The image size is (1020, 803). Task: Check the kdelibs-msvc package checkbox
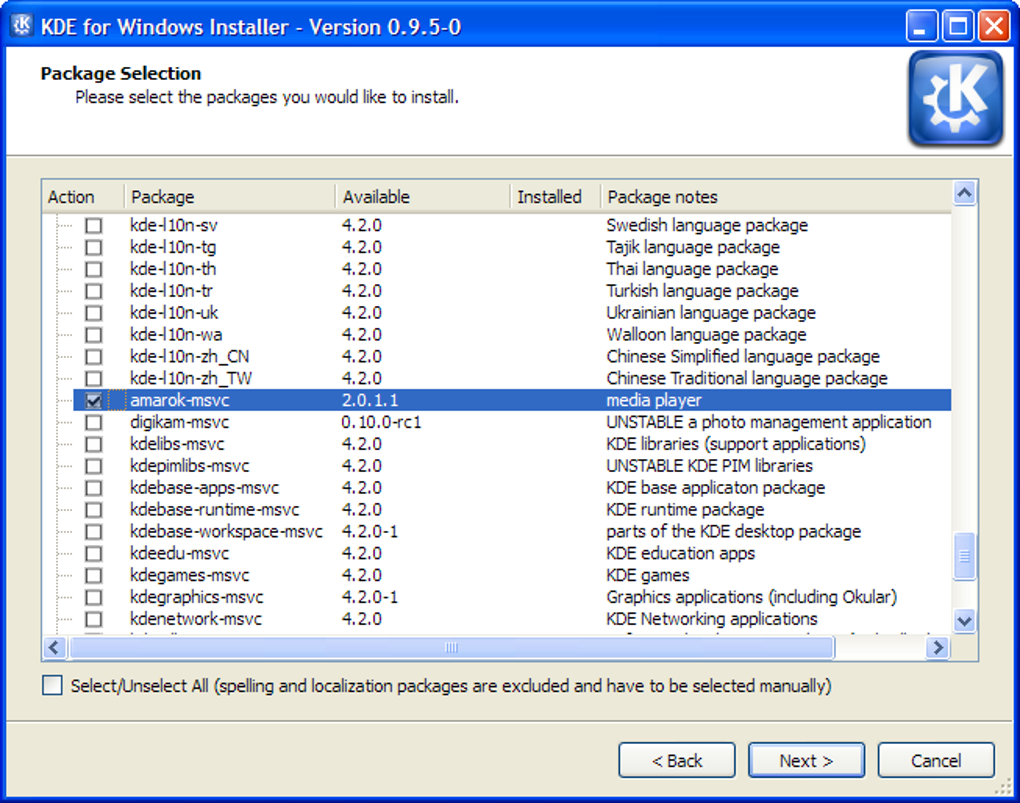(x=94, y=444)
